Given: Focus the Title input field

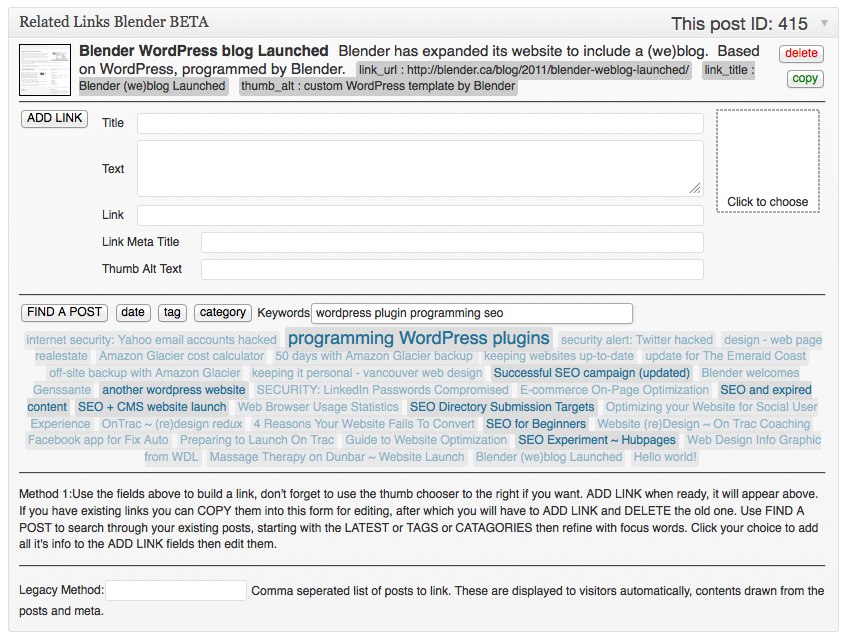Looking at the screenshot, I should (x=420, y=123).
